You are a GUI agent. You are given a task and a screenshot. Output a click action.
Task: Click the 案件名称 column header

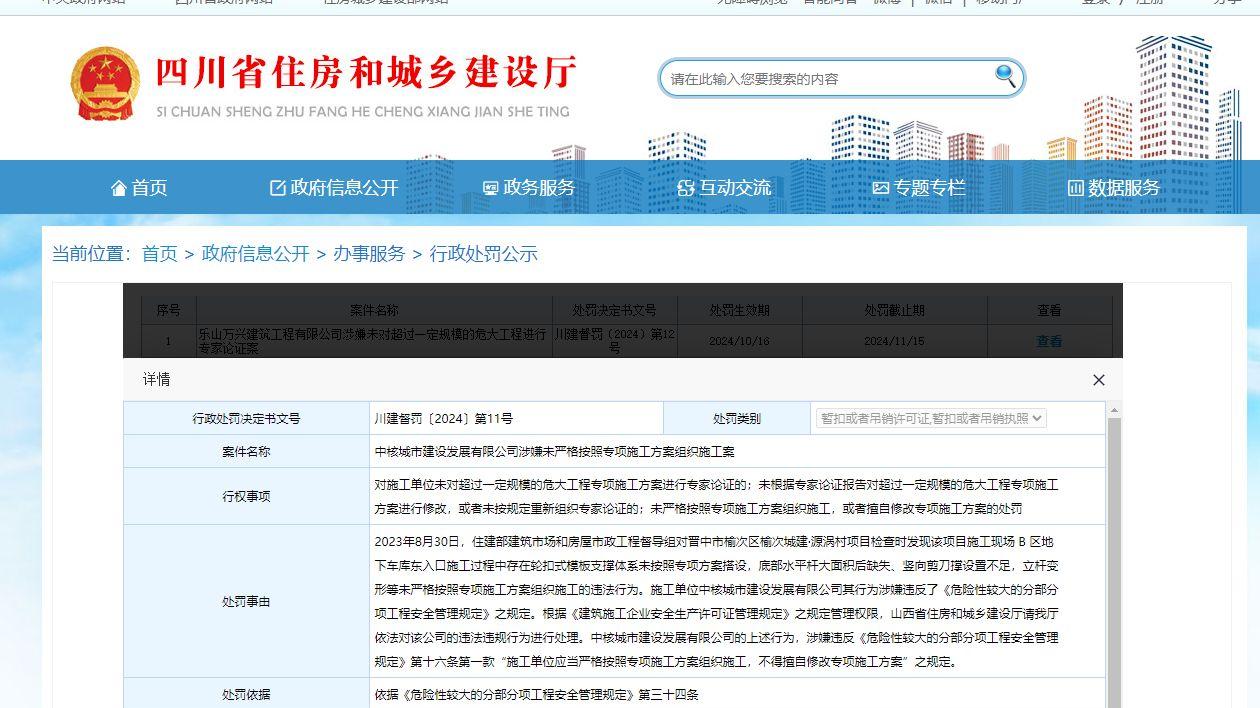[374, 311]
